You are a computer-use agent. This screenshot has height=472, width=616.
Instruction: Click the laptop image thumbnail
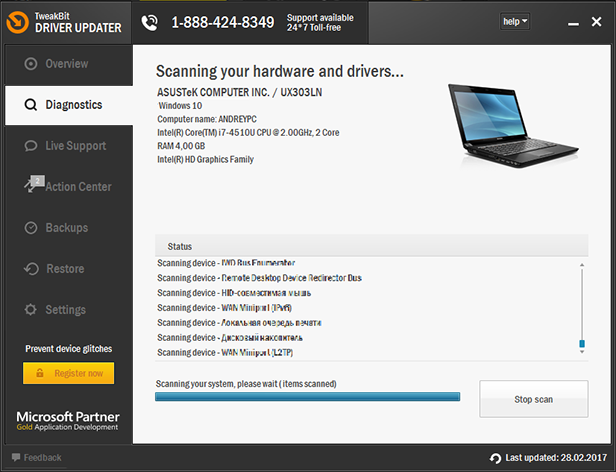(513, 125)
